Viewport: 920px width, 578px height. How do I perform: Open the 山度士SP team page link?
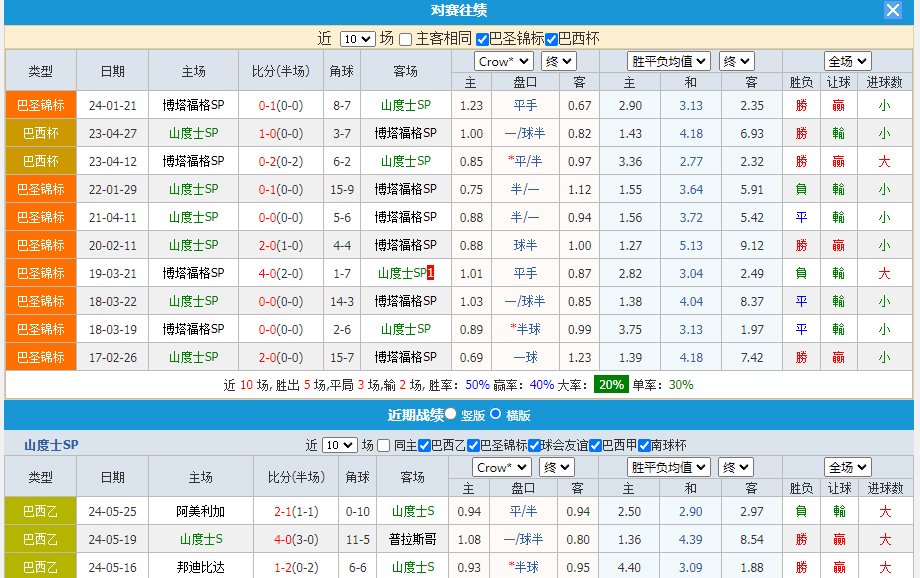(x=407, y=104)
